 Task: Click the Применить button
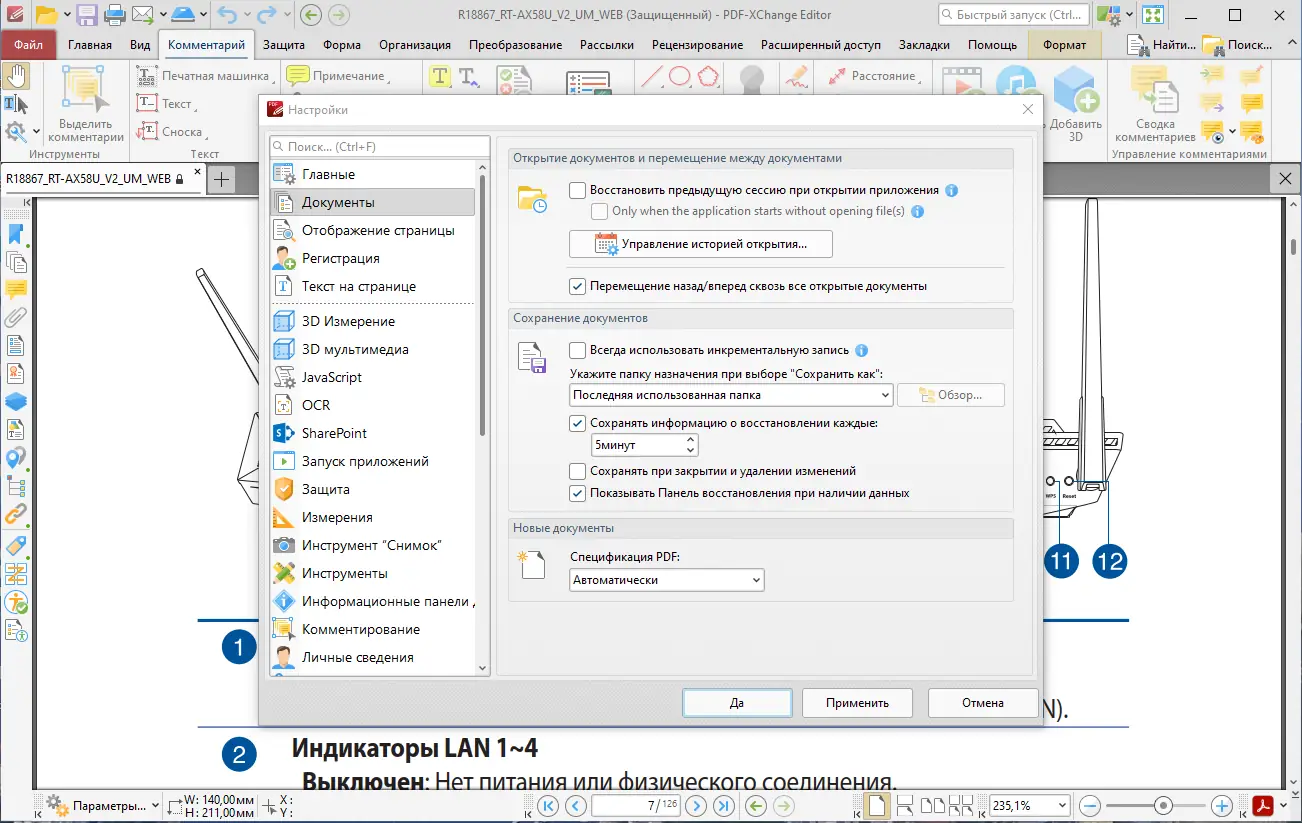[857, 703]
